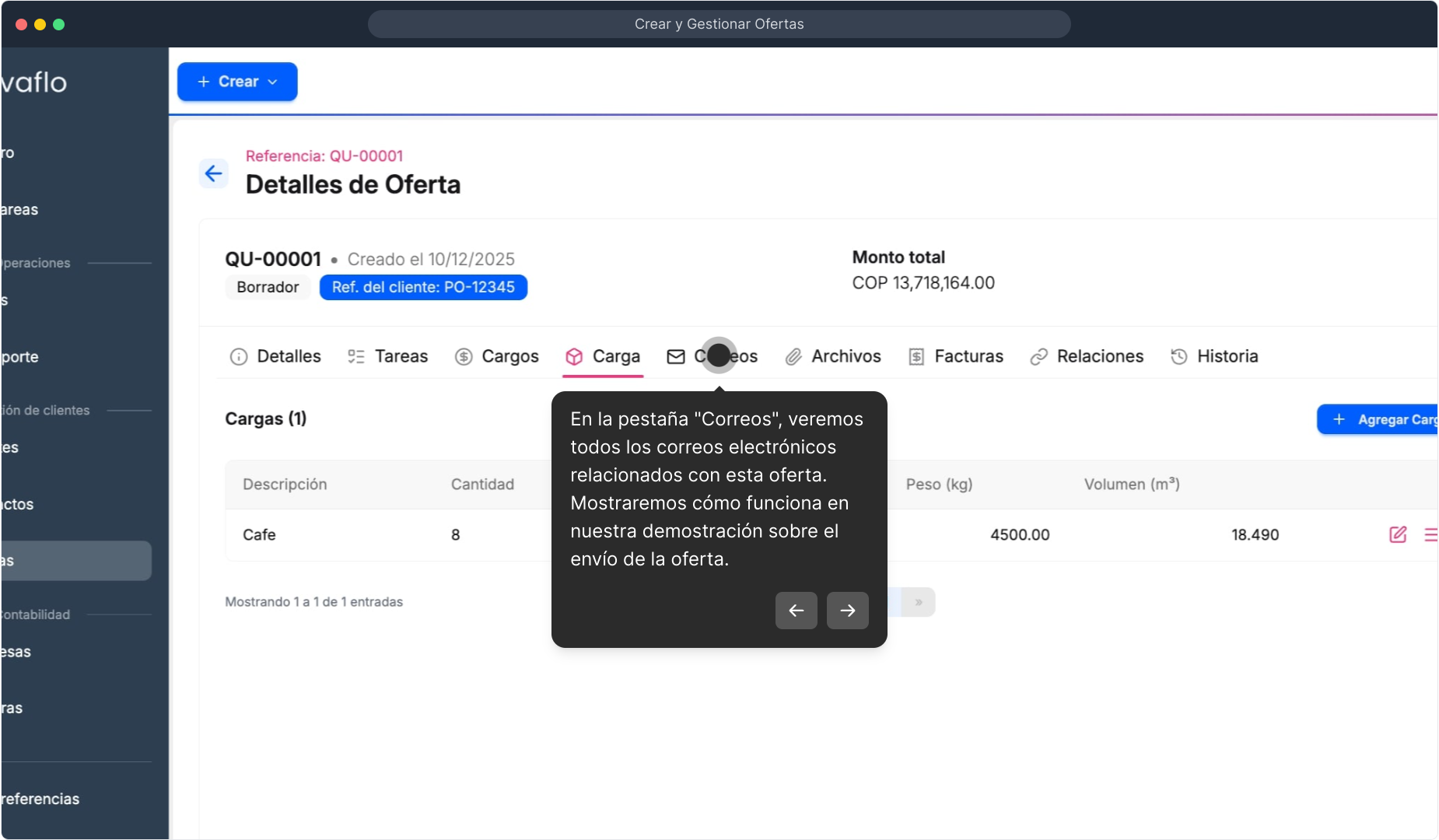
Task: Switch to the Cargos tab
Action: [497, 356]
